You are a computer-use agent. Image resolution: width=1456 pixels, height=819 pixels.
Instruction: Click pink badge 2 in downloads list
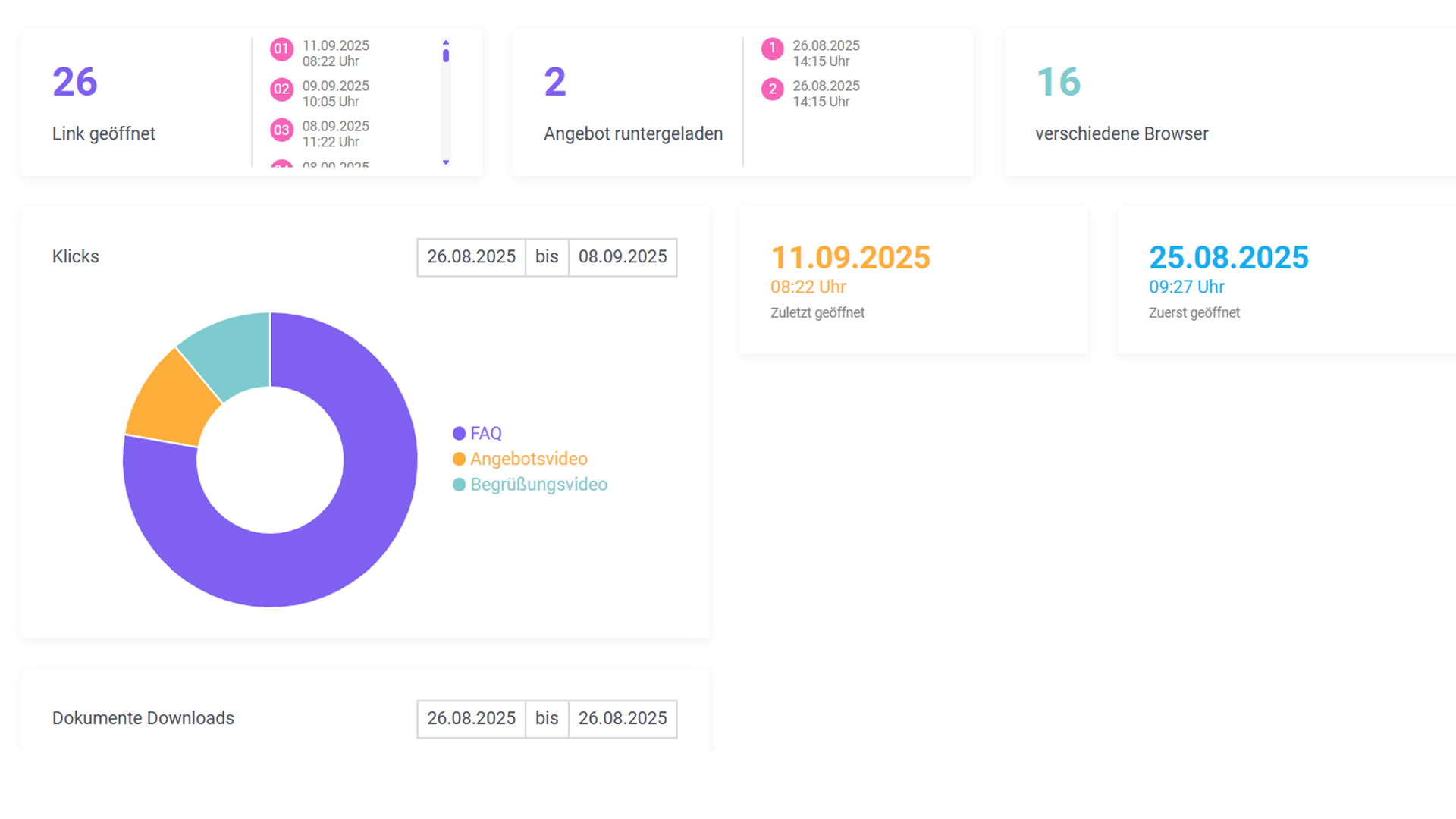point(772,89)
